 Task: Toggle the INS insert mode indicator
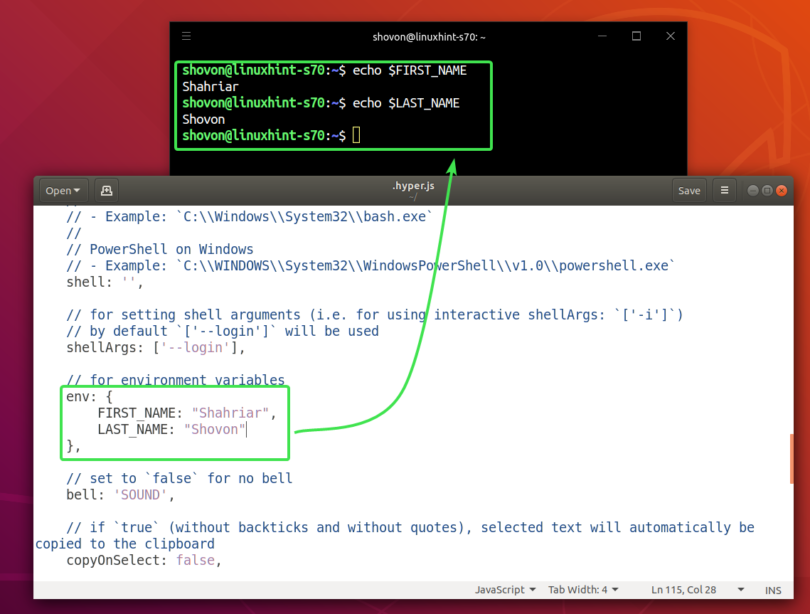coord(773,590)
